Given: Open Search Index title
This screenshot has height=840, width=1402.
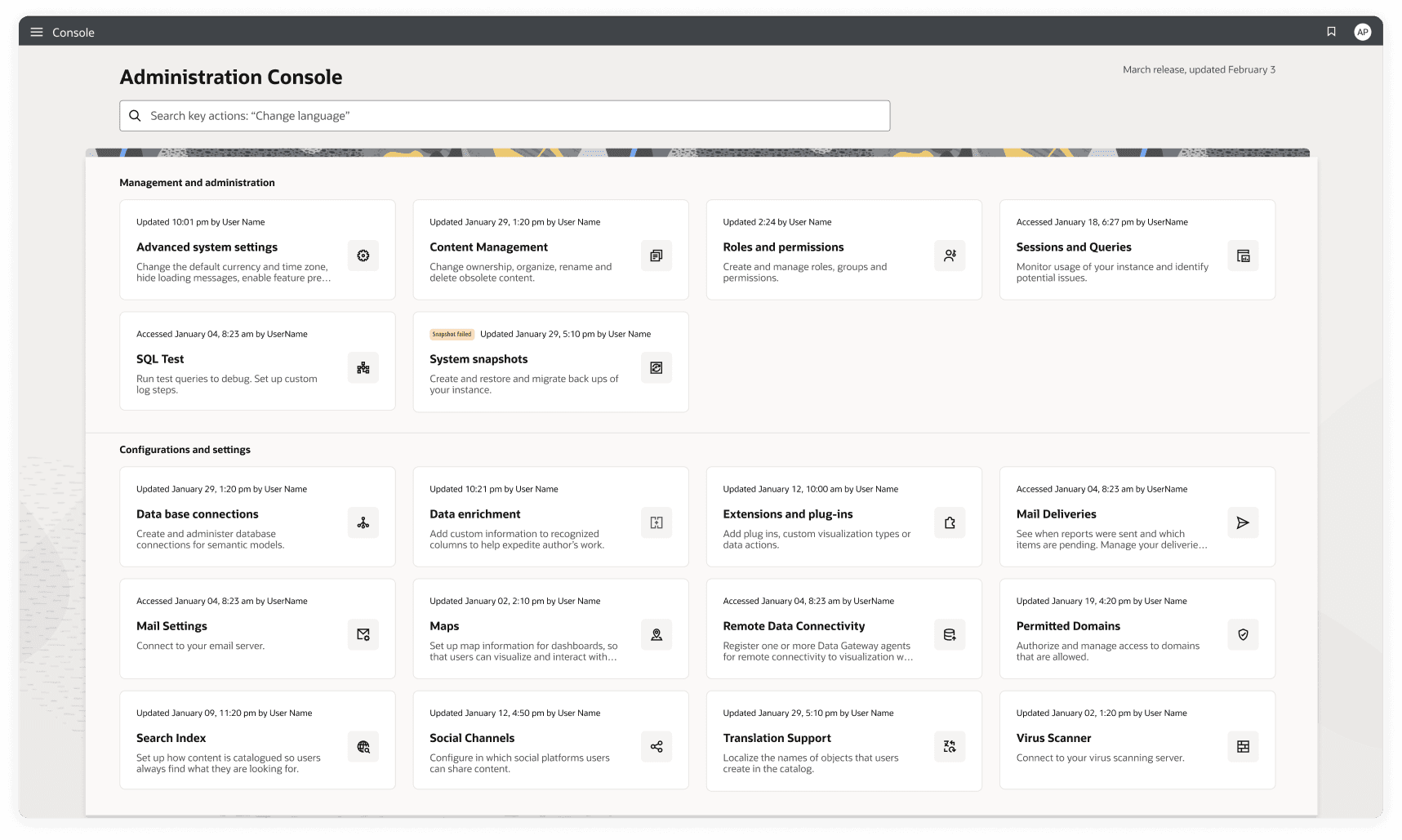Looking at the screenshot, I should 171,738.
